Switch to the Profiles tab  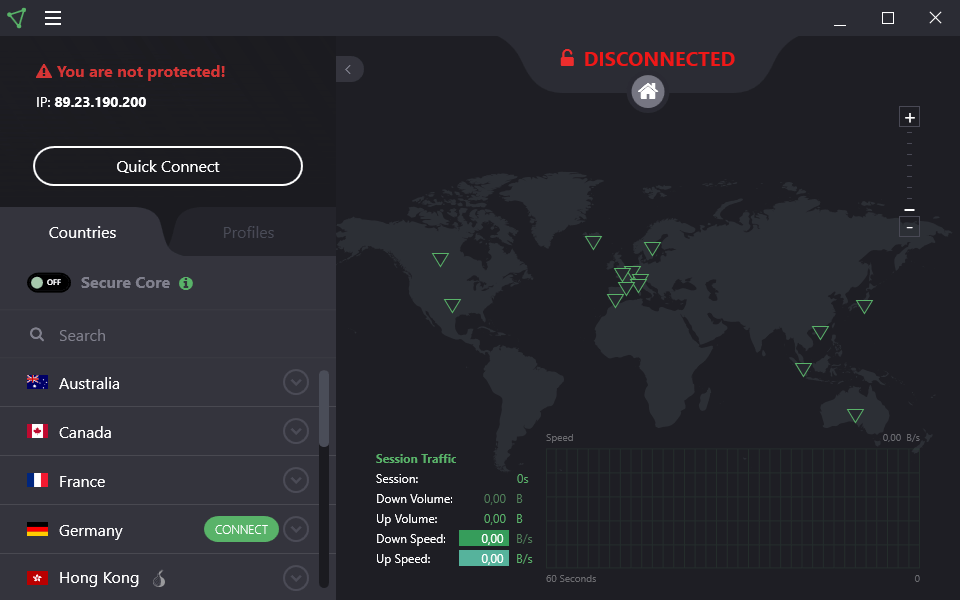249,233
